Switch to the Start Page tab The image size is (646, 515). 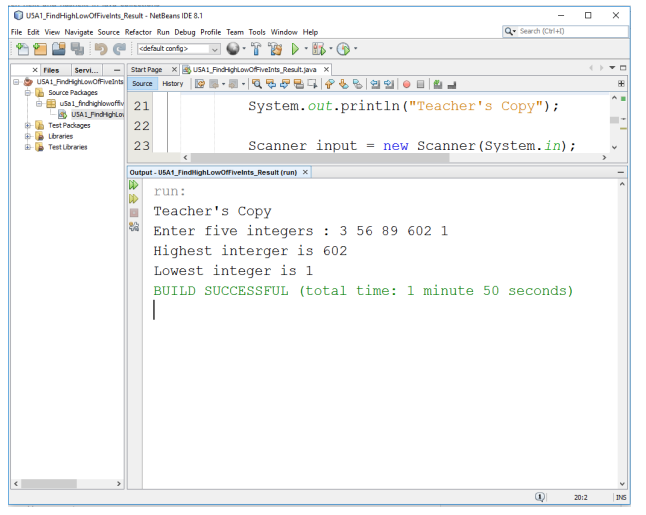coord(147,70)
